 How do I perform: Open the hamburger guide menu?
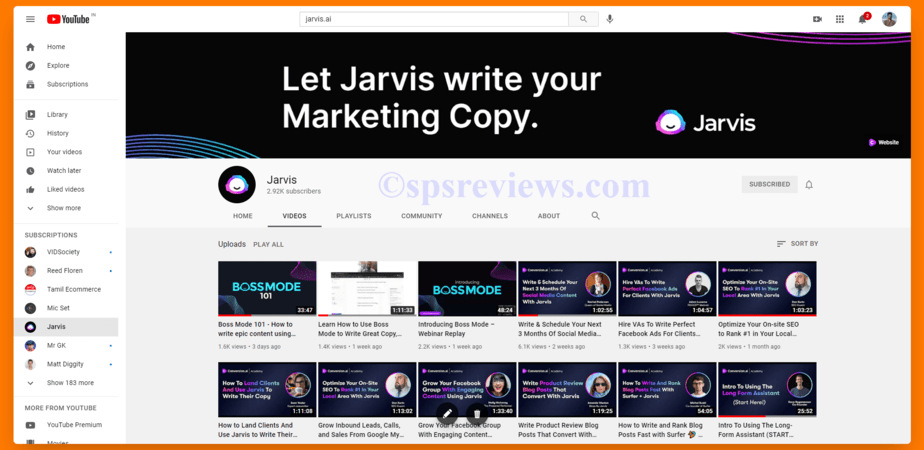[30, 19]
